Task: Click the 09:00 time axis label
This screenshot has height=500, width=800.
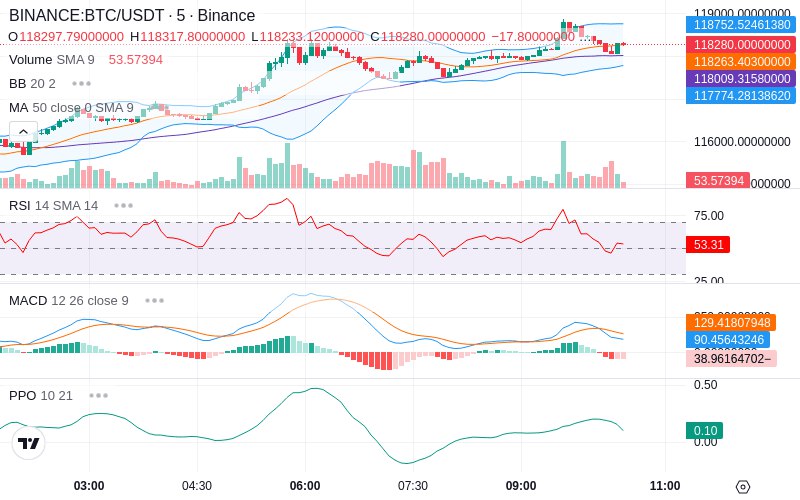Action: click(521, 486)
